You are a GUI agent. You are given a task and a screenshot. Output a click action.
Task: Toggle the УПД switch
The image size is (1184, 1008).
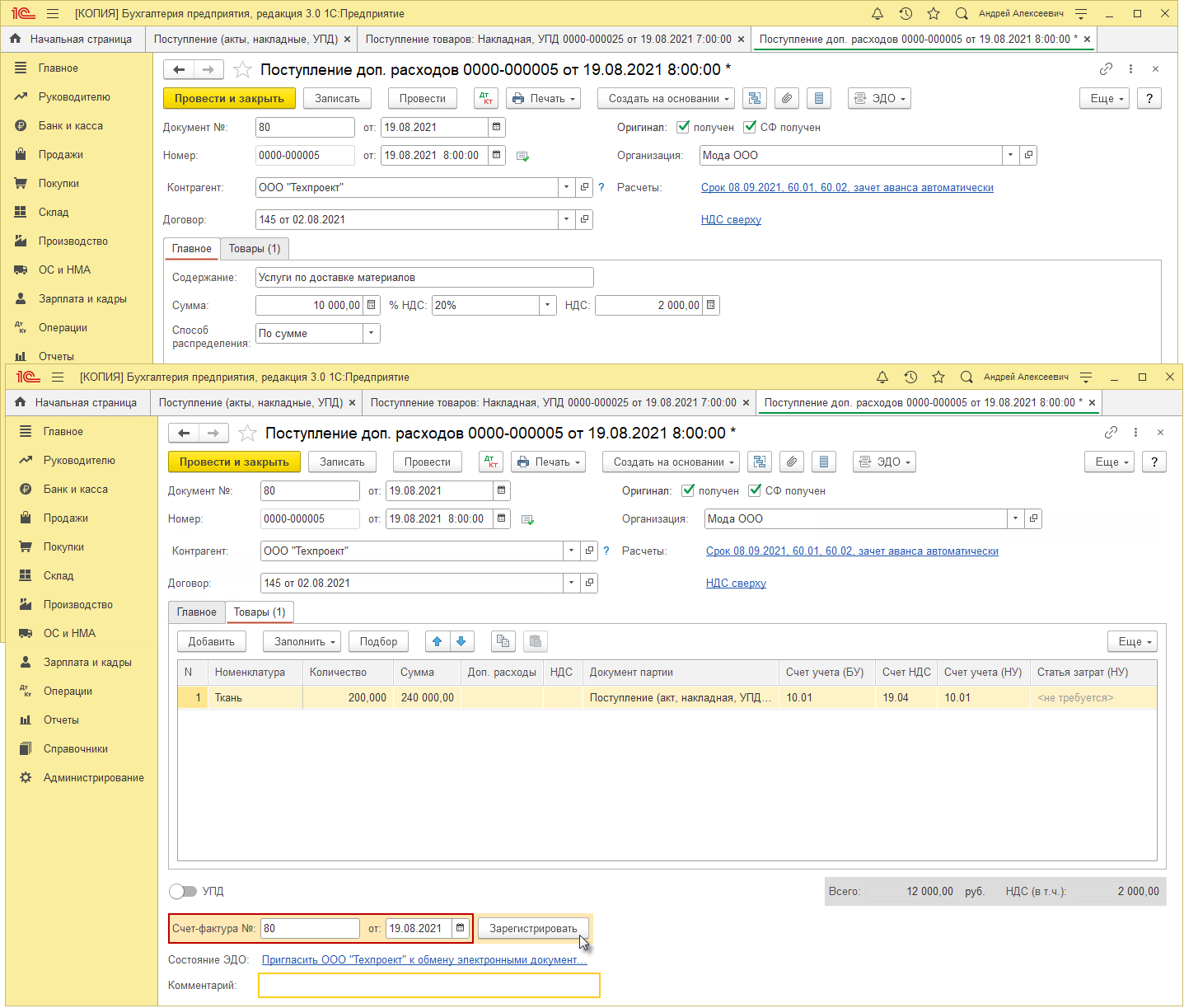point(183,891)
